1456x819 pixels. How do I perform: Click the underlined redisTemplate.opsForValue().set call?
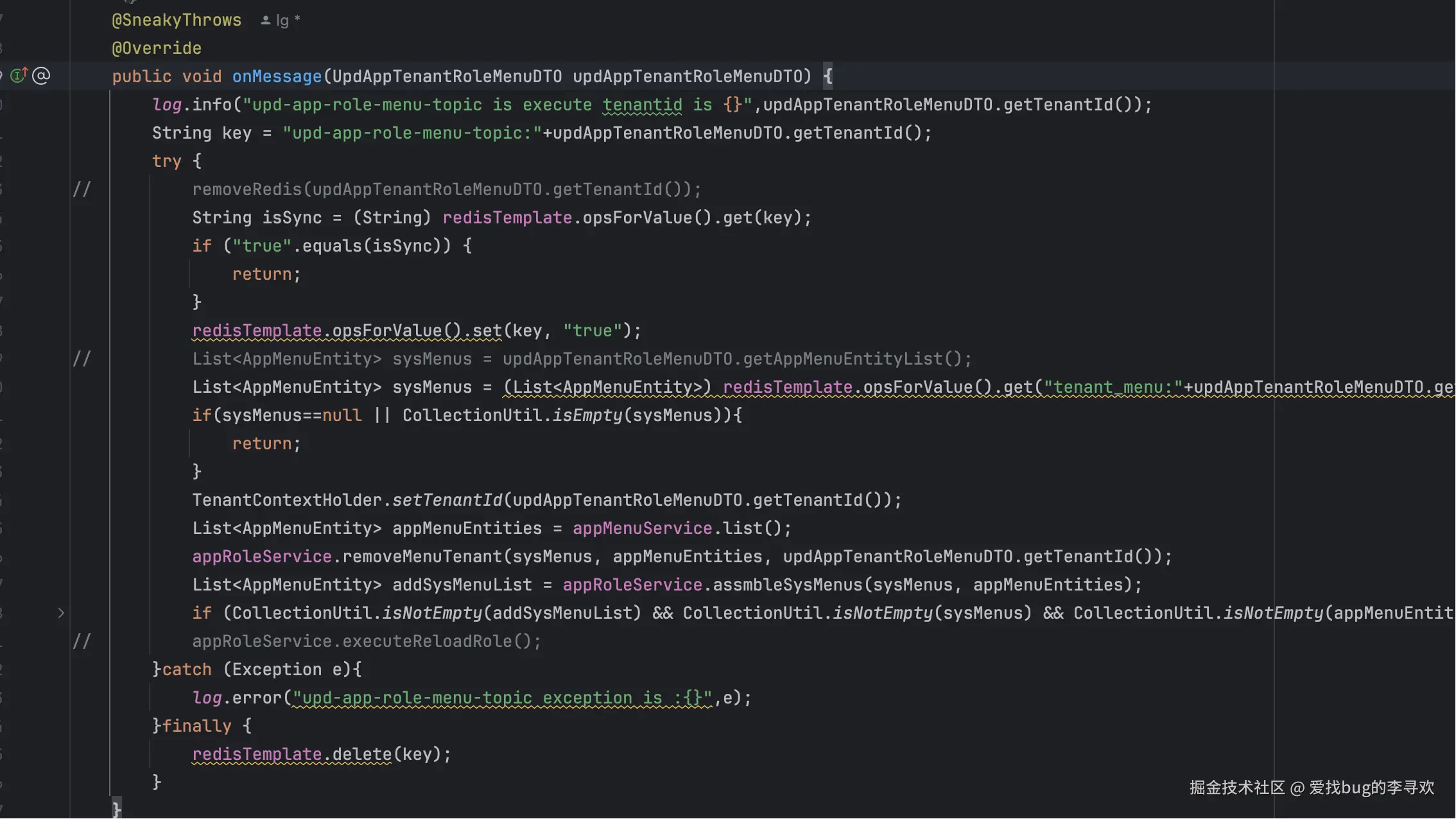pos(347,331)
